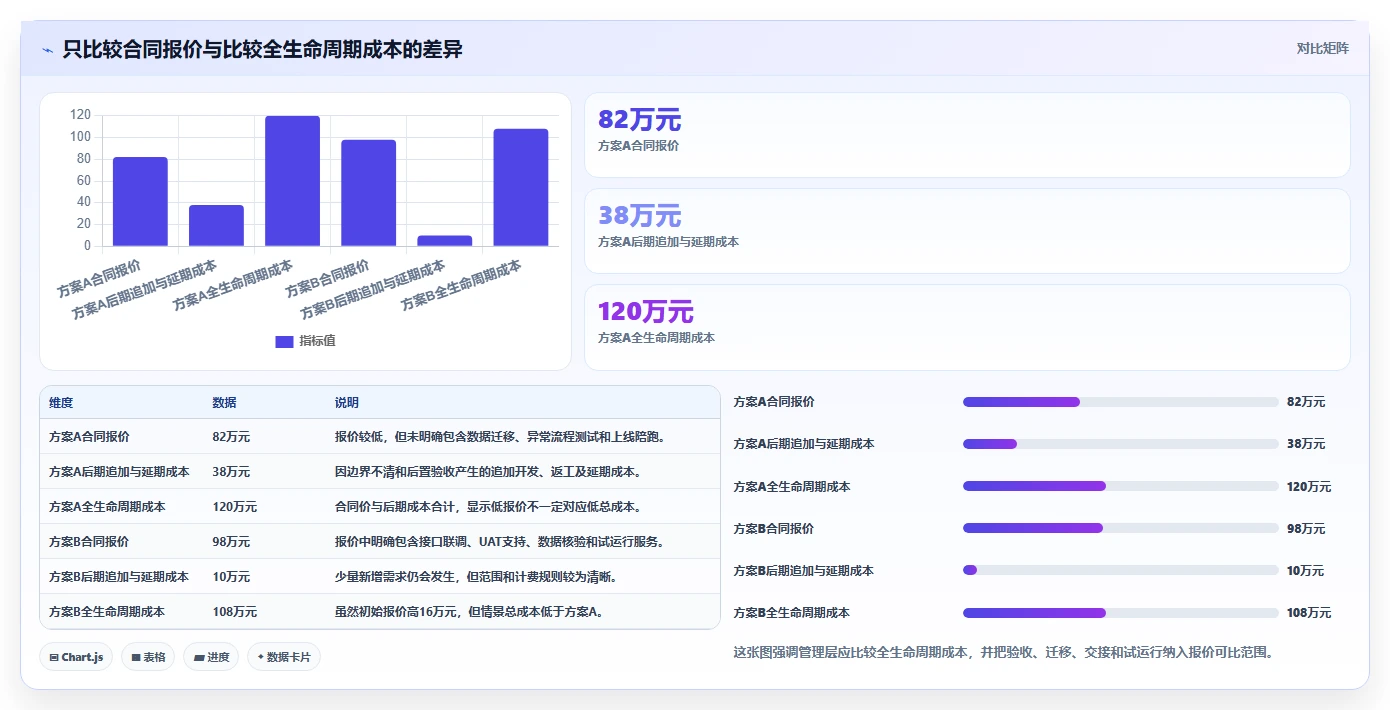Image resolution: width=1390 pixels, height=710 pixels.
Task: Click the 对比矩阵 label in the header
Action: (x=1322, y=48)
